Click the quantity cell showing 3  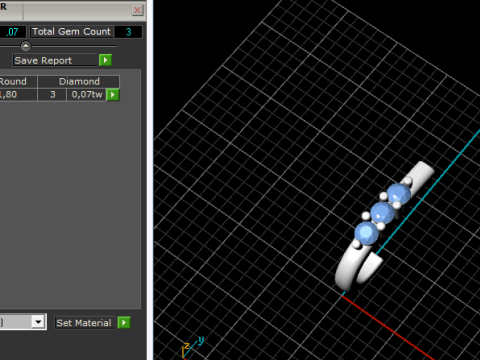[52, 95]
